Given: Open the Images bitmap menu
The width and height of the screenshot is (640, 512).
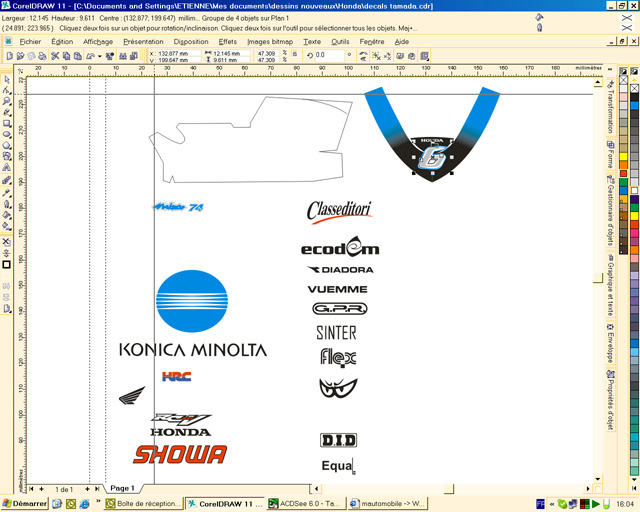Looking at the screenshot, I should [271, 42].
